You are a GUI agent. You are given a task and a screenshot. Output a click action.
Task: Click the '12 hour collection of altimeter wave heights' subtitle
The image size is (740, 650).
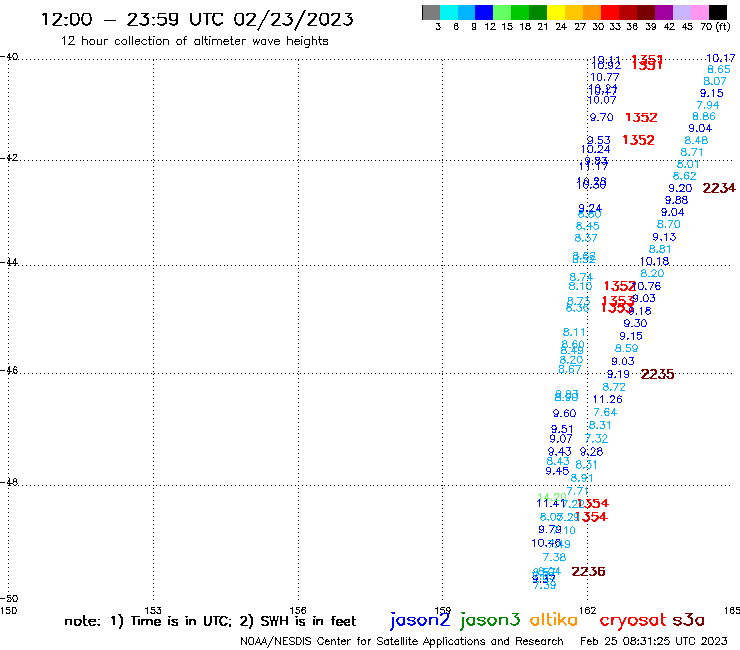coord(194,41)
